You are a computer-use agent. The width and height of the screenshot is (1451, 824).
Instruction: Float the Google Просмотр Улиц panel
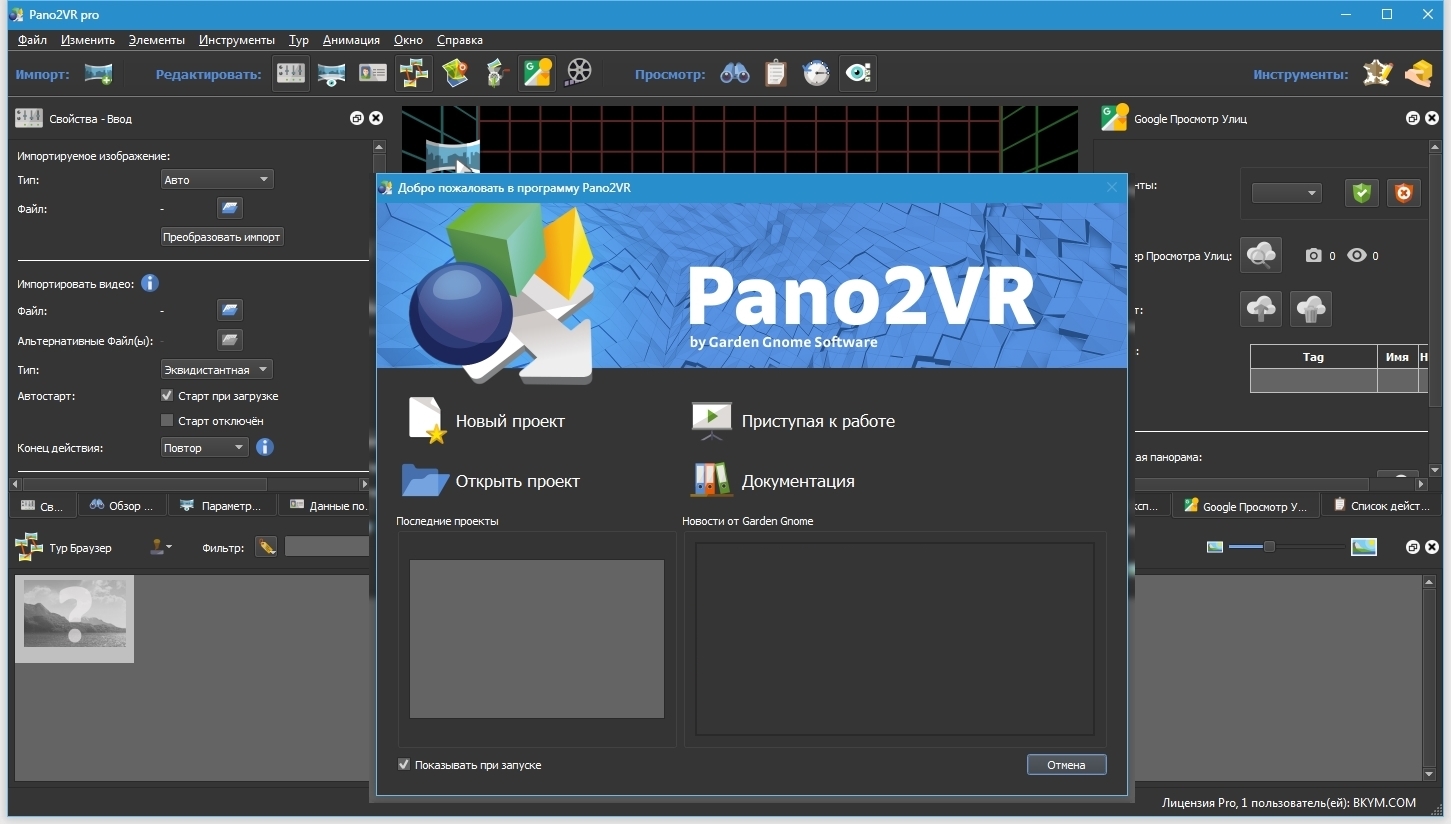point(1412,118)
